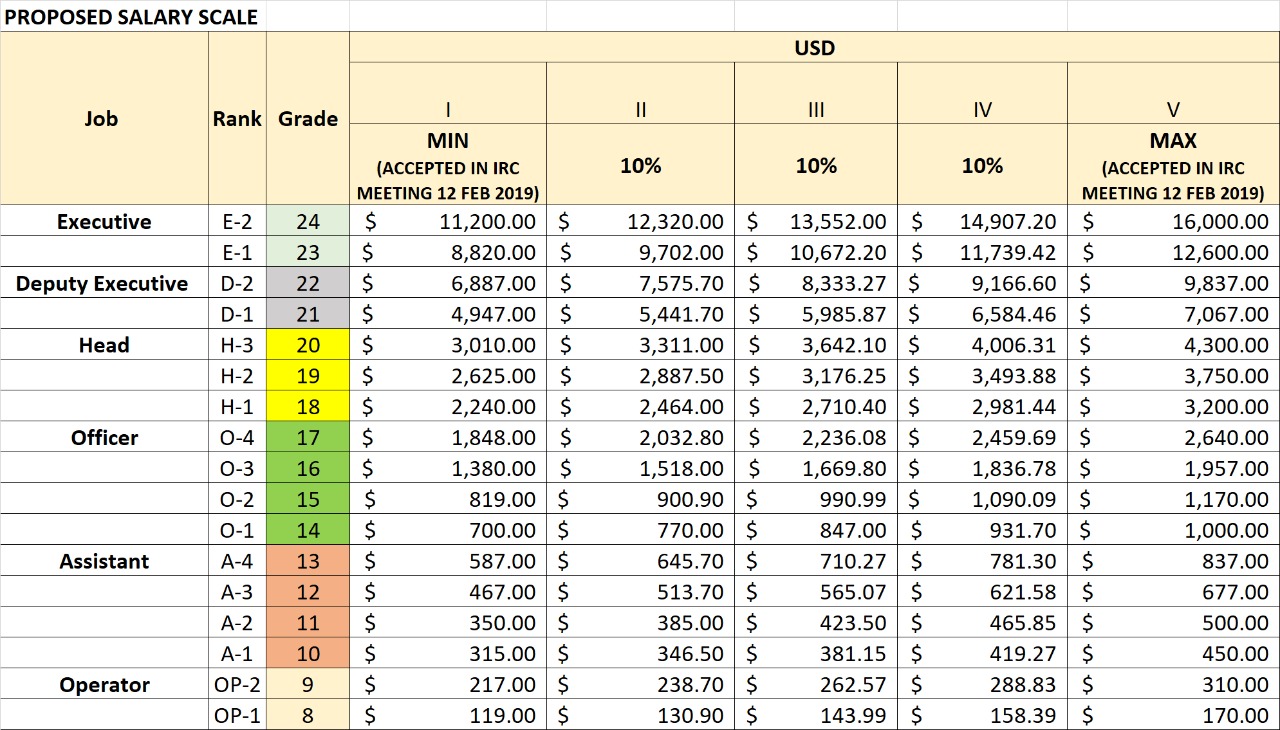Select the PROPOSED SALARY SCALE title cell
This screenshot has width=1280, height=730.
pos(132,17)
